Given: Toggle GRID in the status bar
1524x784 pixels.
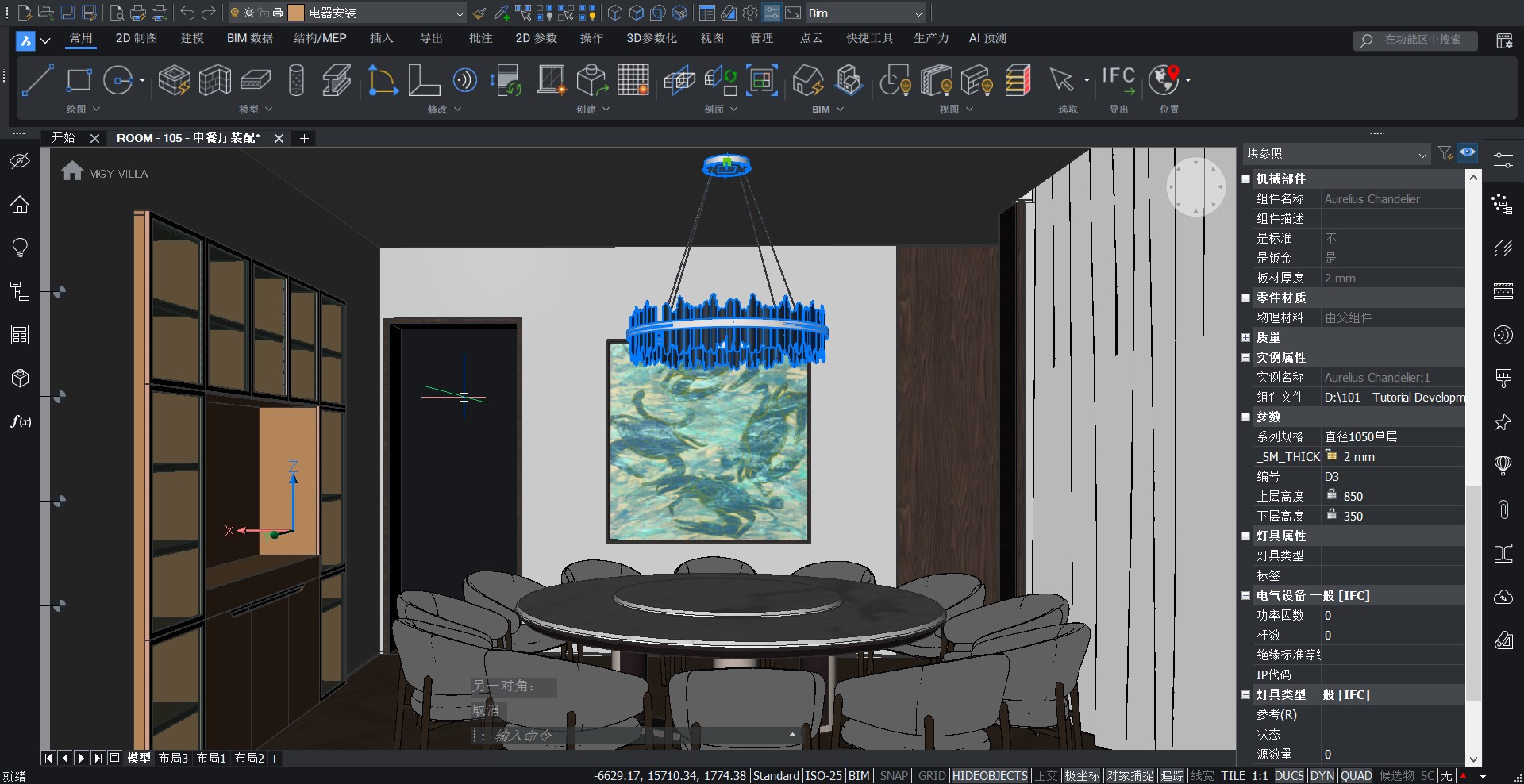Looking at the screenshot, I should click(x=931, y=775).
